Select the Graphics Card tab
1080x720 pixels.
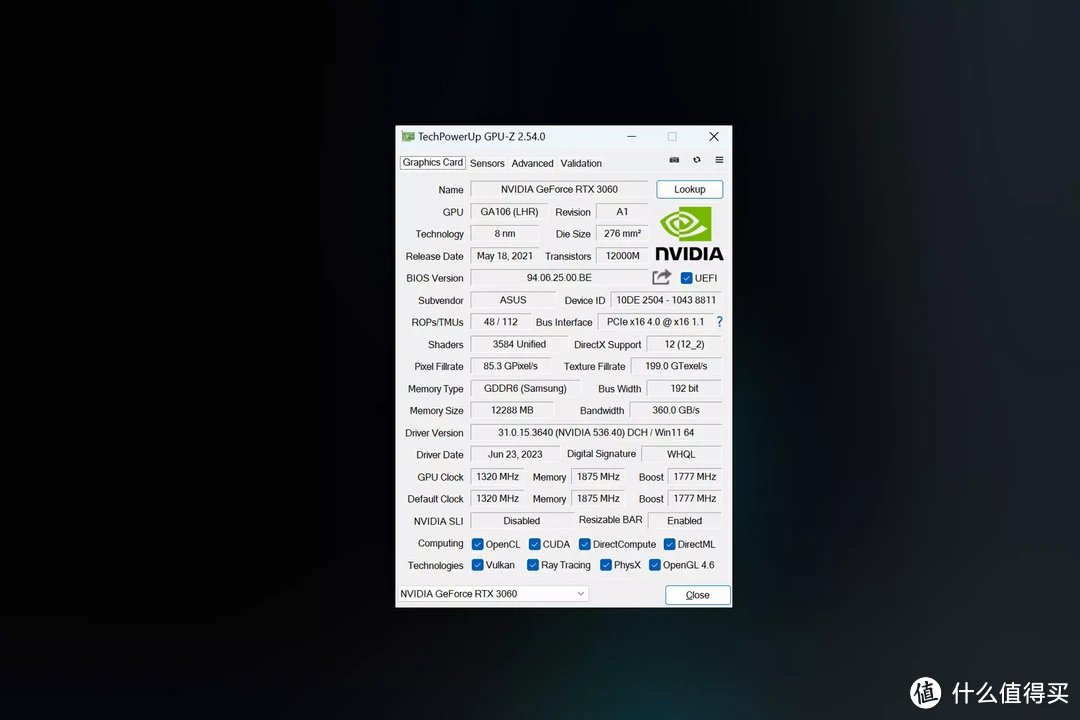[433, 163]
